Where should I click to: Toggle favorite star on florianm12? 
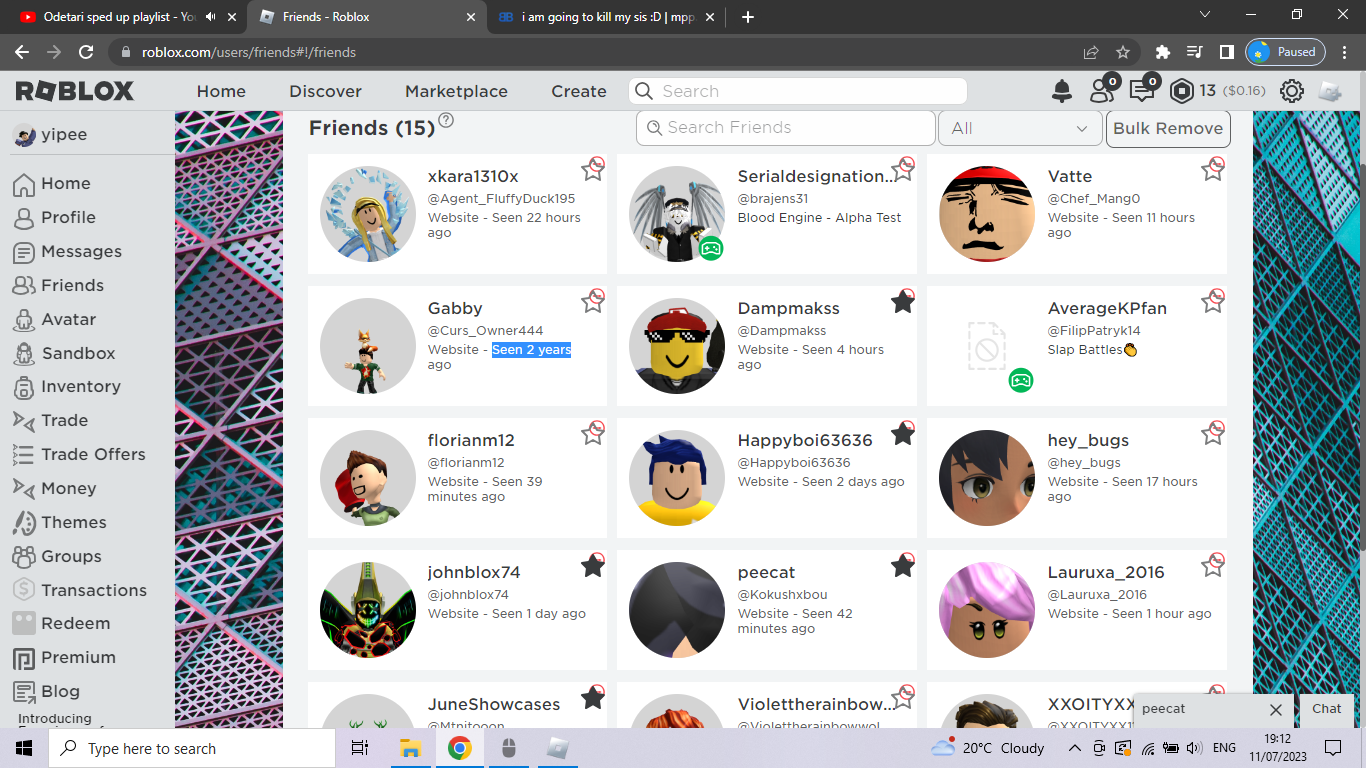pyautogui.click(x=593, y=433)
